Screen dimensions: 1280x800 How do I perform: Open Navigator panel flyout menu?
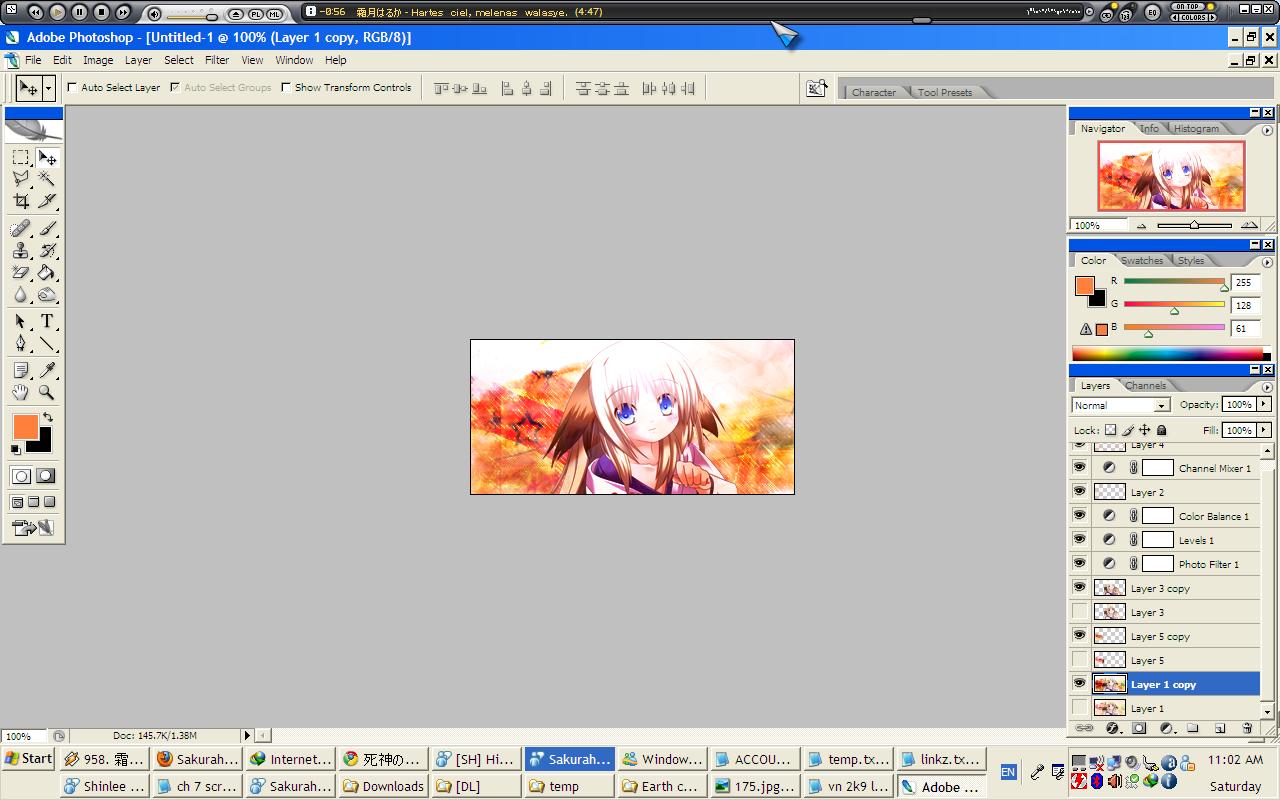click(1268, 130)
